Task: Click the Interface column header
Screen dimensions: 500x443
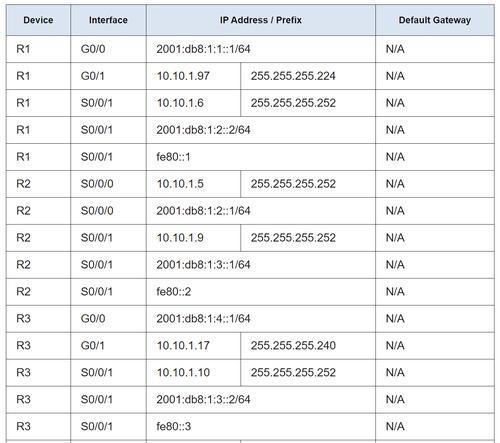Action: coord(108,20)
